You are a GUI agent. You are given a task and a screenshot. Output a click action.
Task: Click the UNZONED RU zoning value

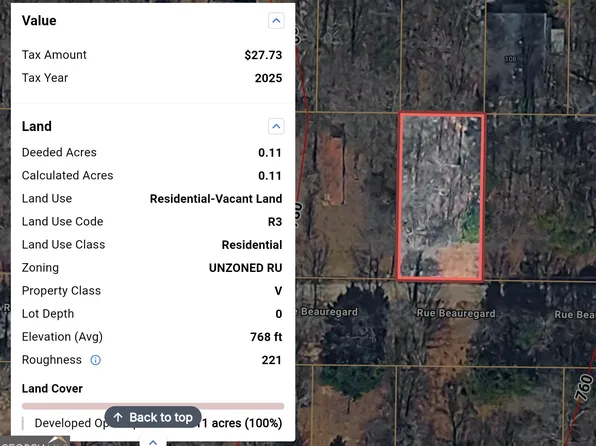coord(246,268)
